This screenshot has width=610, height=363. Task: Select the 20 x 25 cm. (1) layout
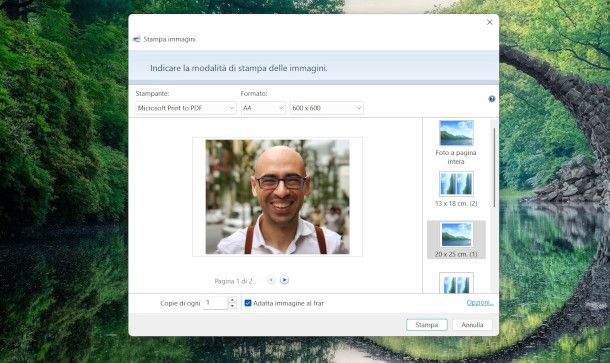click(x=456, y=239)
